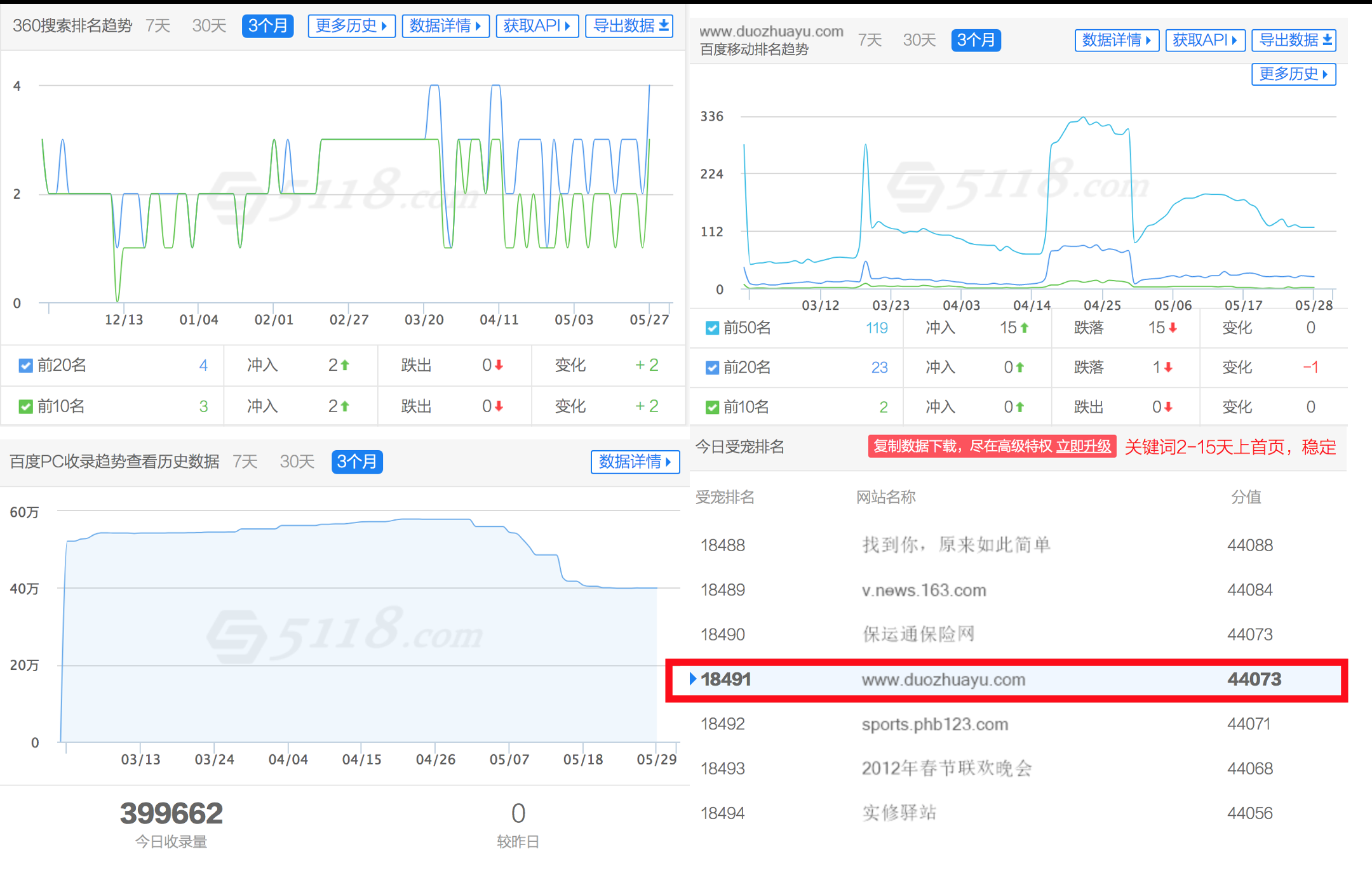Screen dimensions: 1372x880
Task: Select the 2012年春节联欢晚会 ranking row
Action: [x=1018, y=768]
